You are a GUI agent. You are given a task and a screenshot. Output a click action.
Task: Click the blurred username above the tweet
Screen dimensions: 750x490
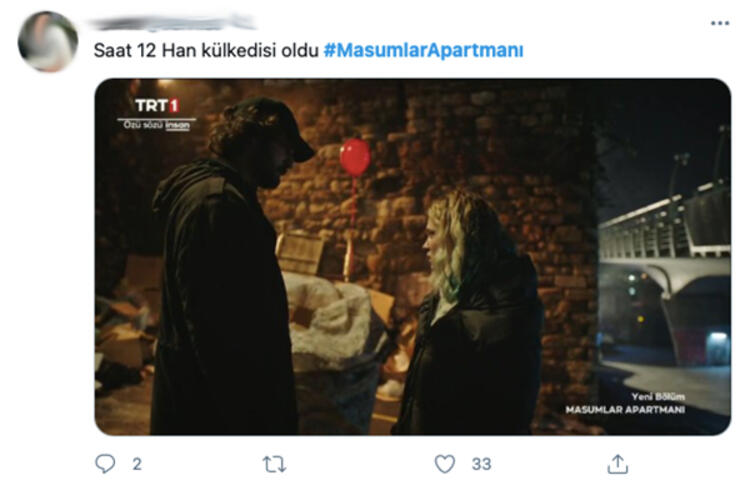coord(172,22)
